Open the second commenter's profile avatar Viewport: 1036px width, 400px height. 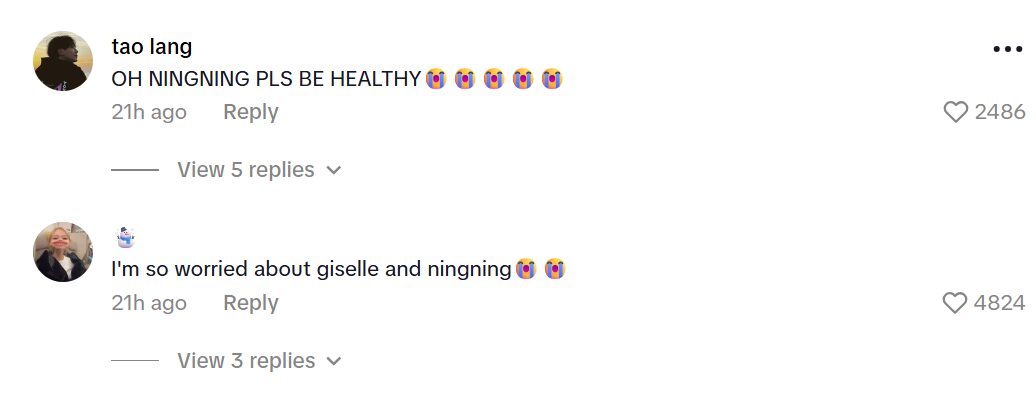(x=63, y=252)
